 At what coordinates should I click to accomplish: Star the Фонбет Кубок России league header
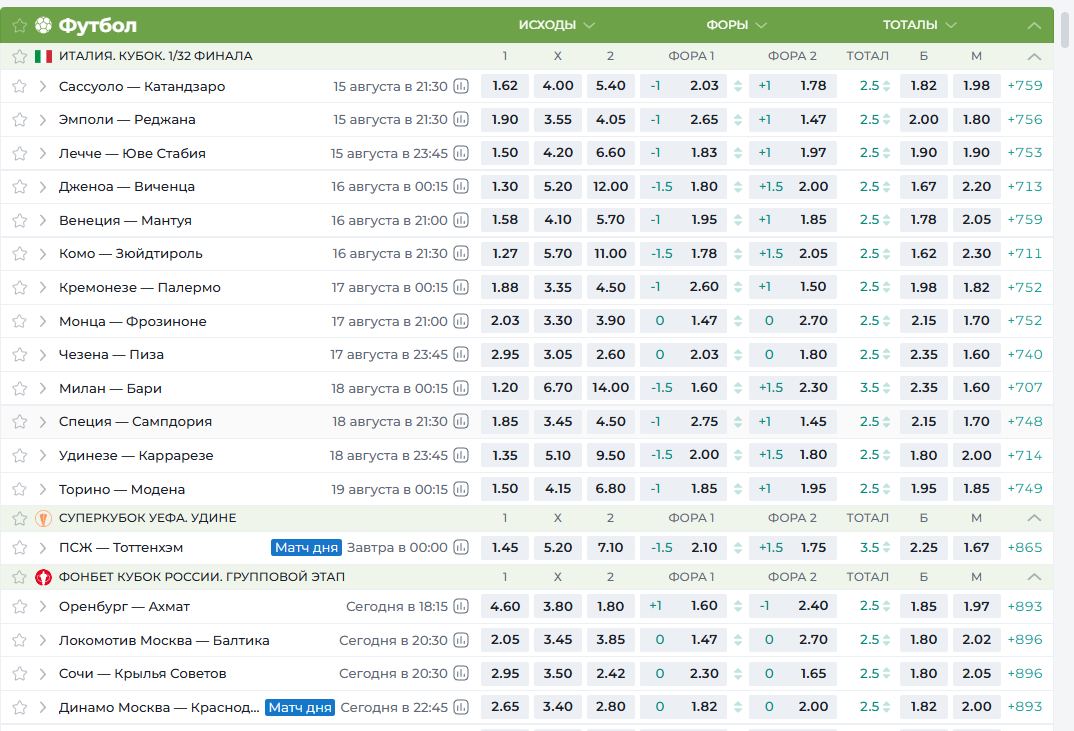(x=19, y=577)
